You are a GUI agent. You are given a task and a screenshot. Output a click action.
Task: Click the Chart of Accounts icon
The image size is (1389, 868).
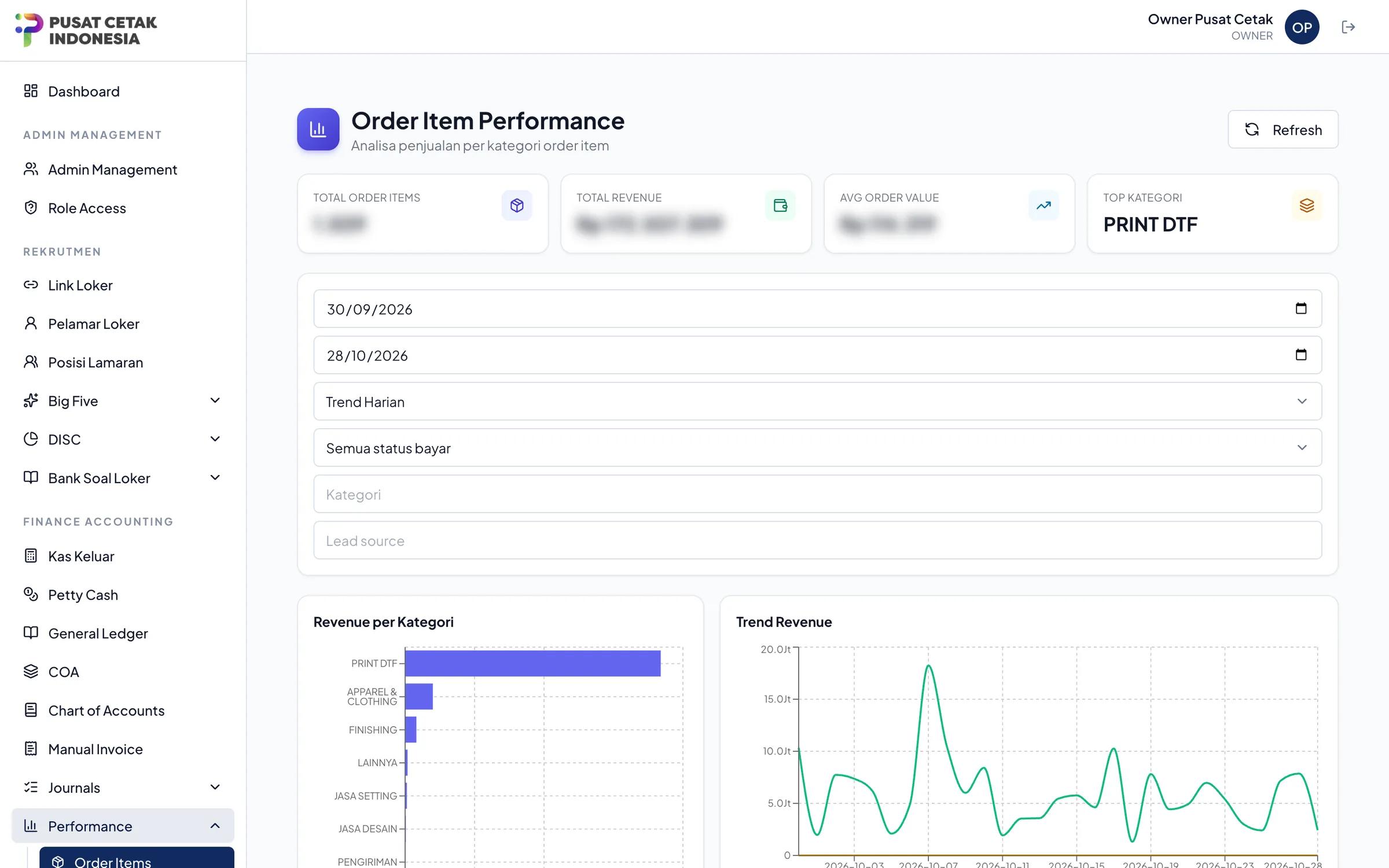click(31, 710)
